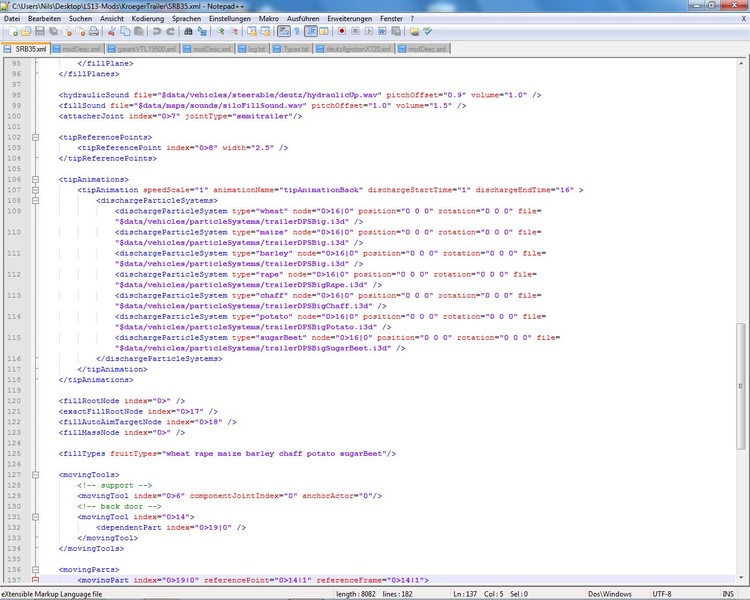Screen dimensions: 750x600
Task: Open the Kodierung menu
Action: [148, 19]
